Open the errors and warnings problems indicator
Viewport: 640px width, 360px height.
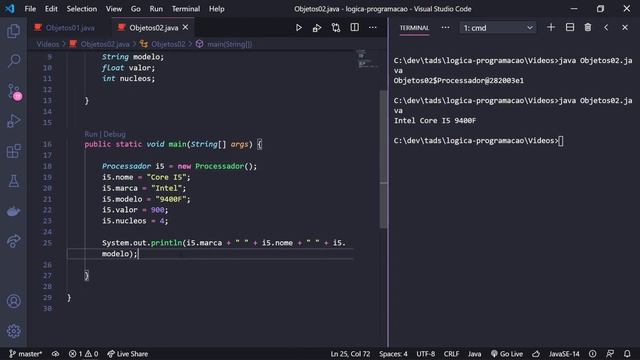coord(83,354)
